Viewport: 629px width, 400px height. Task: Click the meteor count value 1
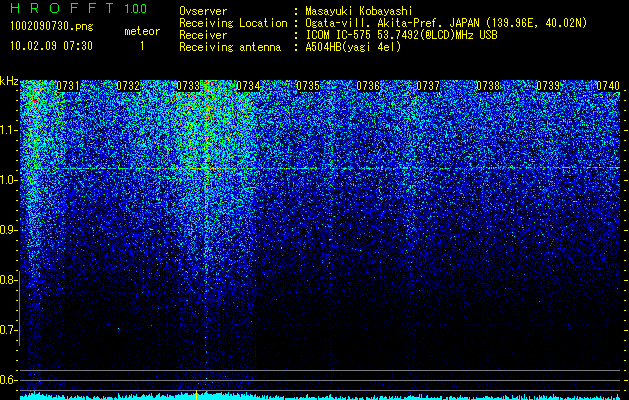point(142,46)
